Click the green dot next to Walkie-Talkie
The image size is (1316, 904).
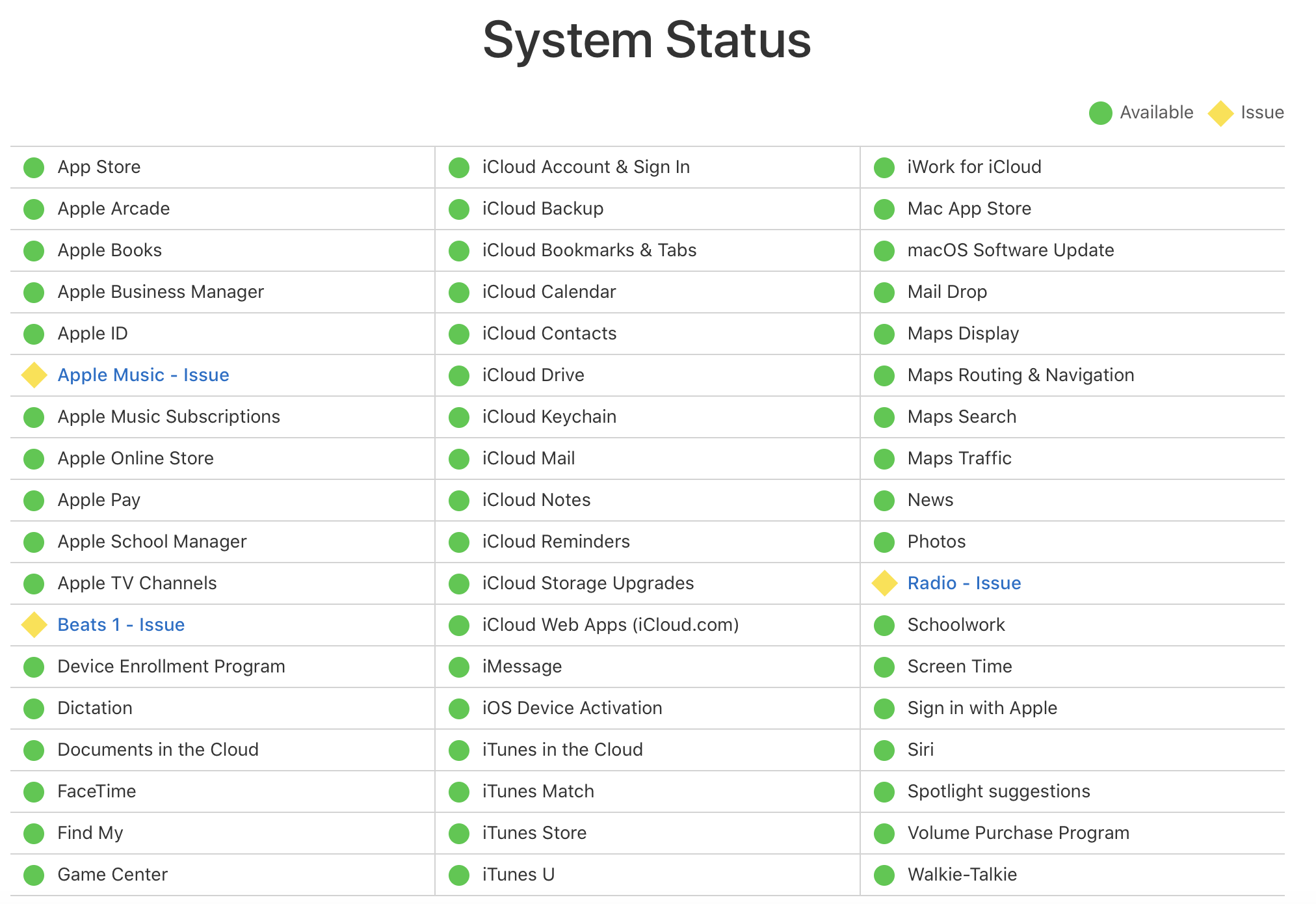884,875
